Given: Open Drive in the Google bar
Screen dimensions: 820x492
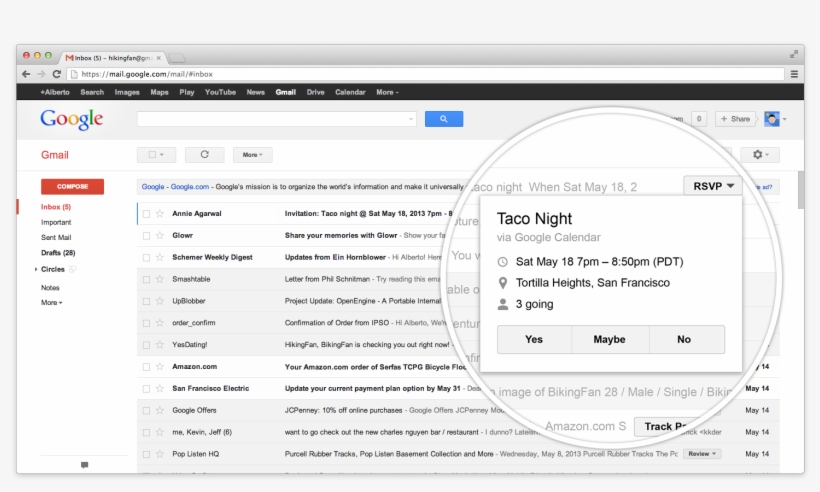Looking at the screenshot, I should pyautogui.click(x=315, y=92).
